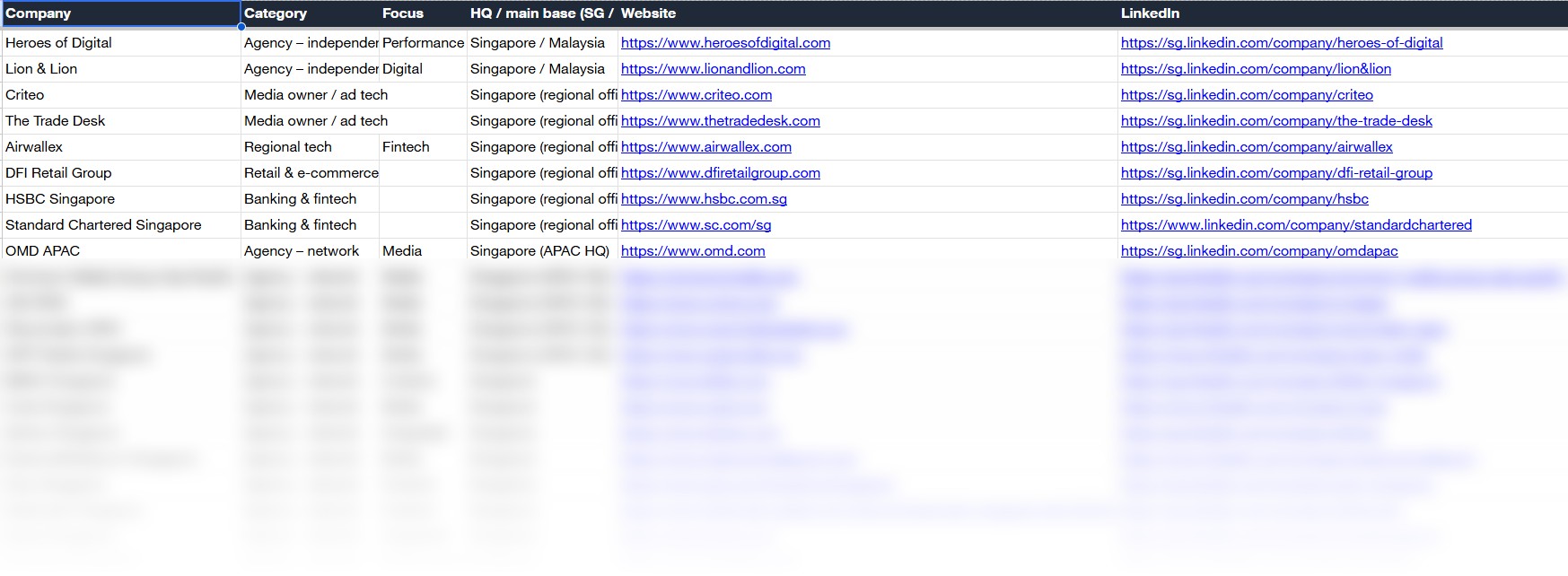Image resolution: width=1568 pixels, height=576 pixels.
Task: Open the dfiretailgroup.com website link
Action: [x=720, y=173]
